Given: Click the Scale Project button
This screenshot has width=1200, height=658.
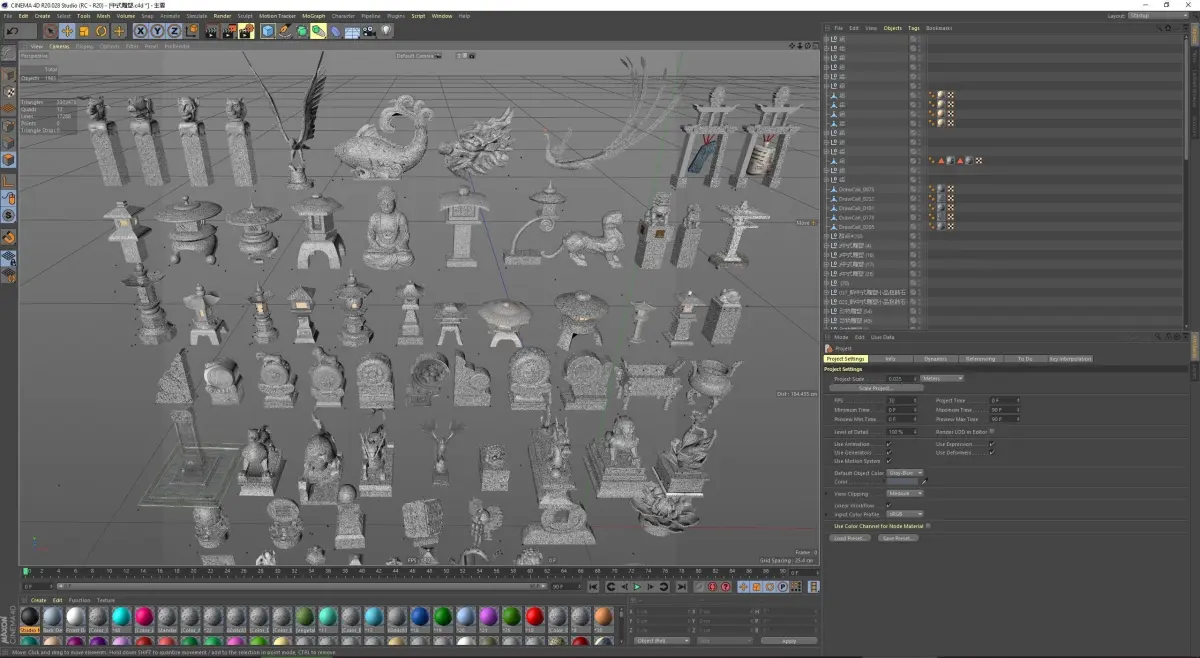Looking at the screenshot, I should 874,388.
